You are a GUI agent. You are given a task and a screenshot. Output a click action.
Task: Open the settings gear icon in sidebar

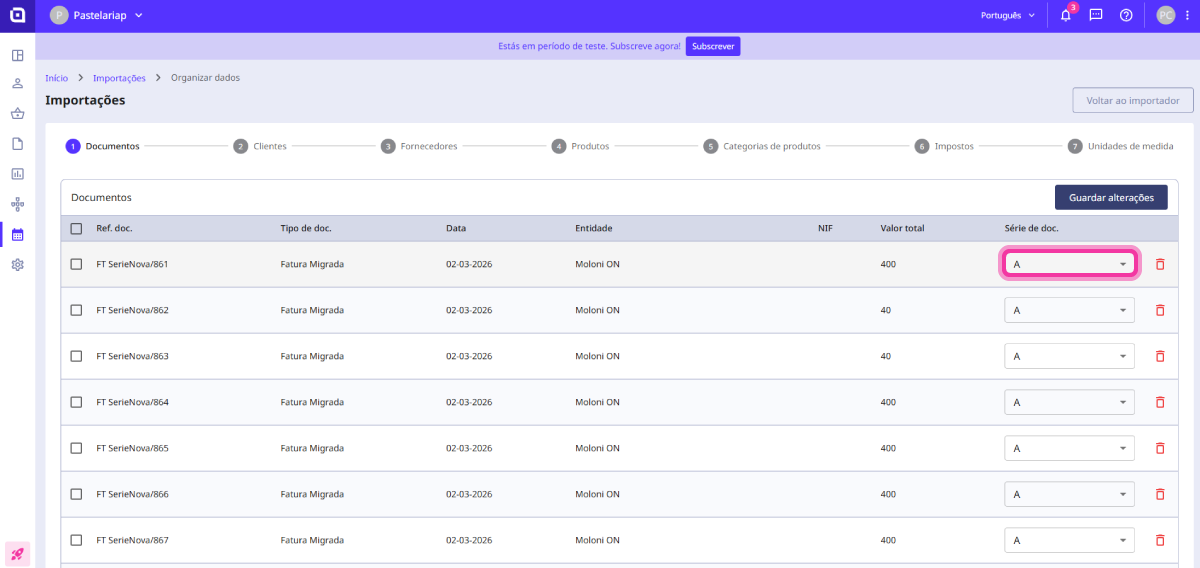[17, 265]
